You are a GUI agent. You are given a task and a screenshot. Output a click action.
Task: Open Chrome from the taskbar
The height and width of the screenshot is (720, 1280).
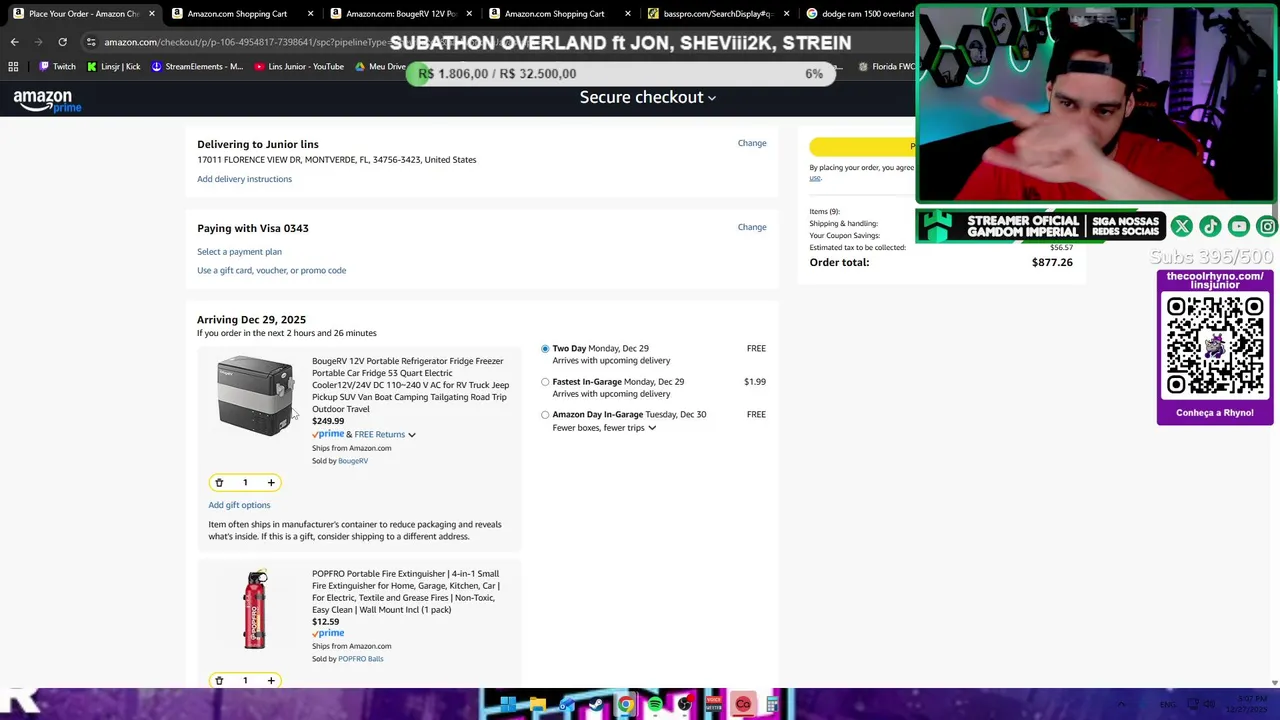click(x=625, y=705)
